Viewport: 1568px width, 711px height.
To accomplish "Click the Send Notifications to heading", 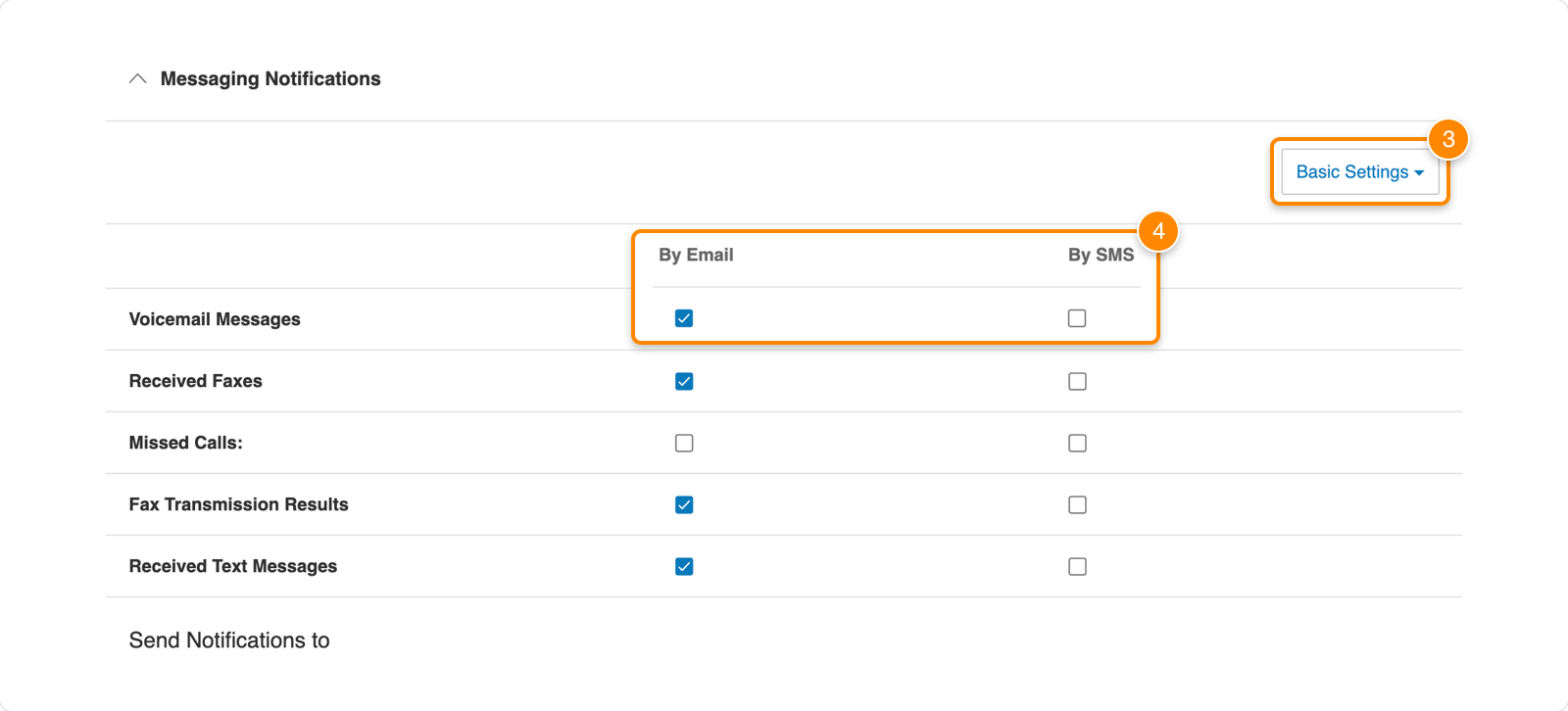I will tap(229, 640).
